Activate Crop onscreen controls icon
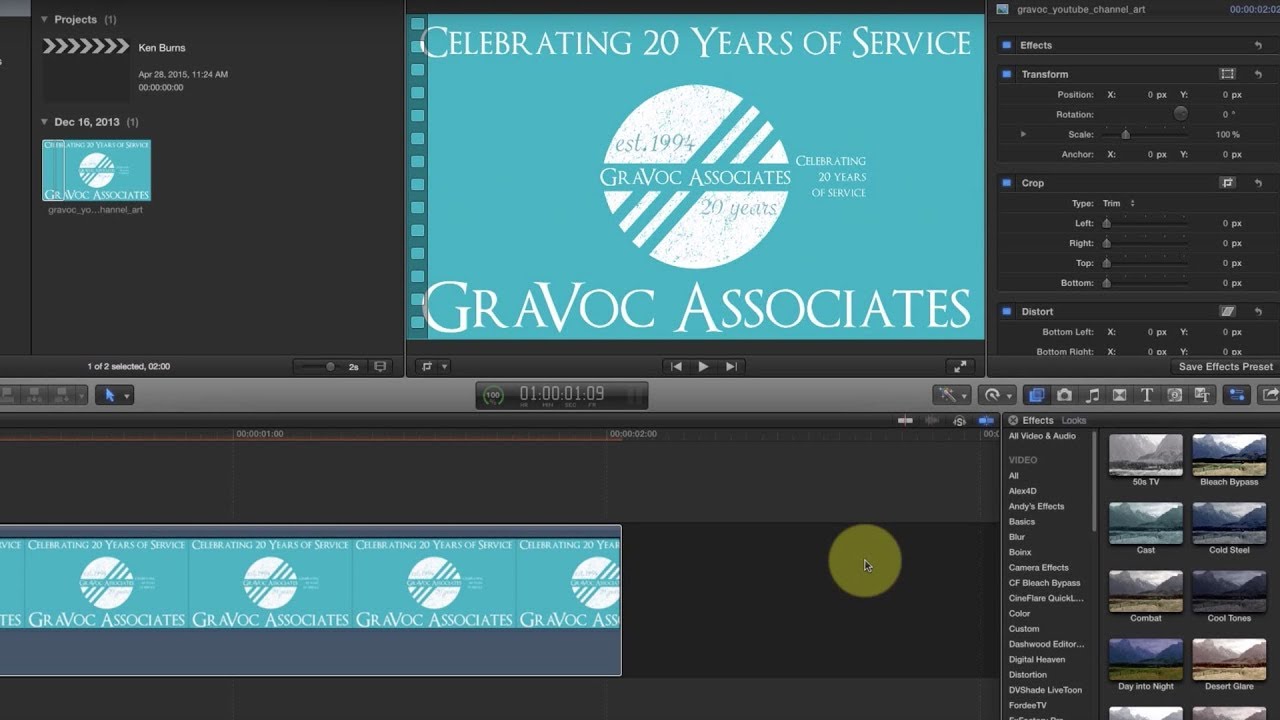The image size is (1280, 720). [x=1228, y=183]
